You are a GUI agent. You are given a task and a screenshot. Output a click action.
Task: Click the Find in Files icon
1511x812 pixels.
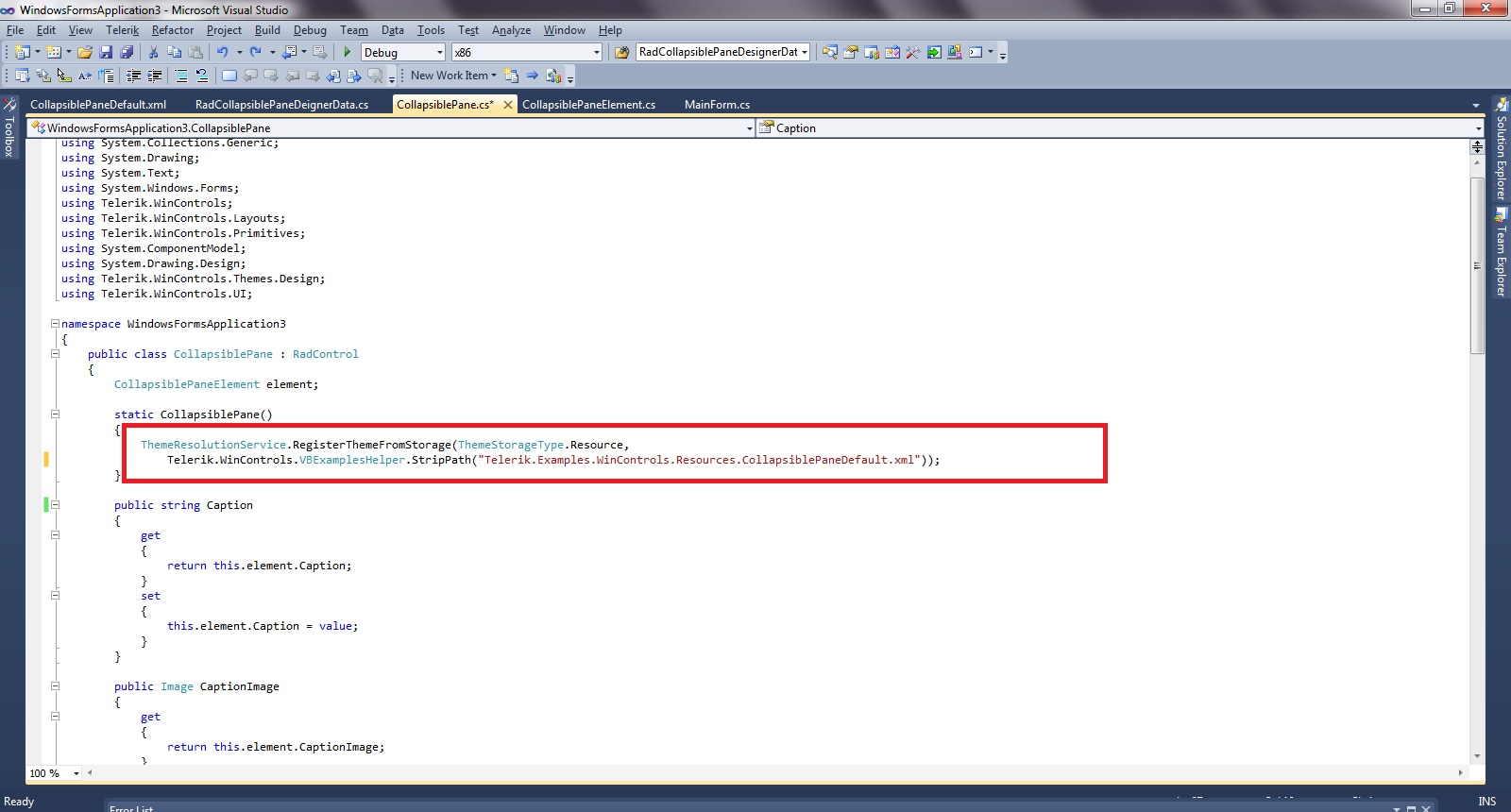click(622, 52)
